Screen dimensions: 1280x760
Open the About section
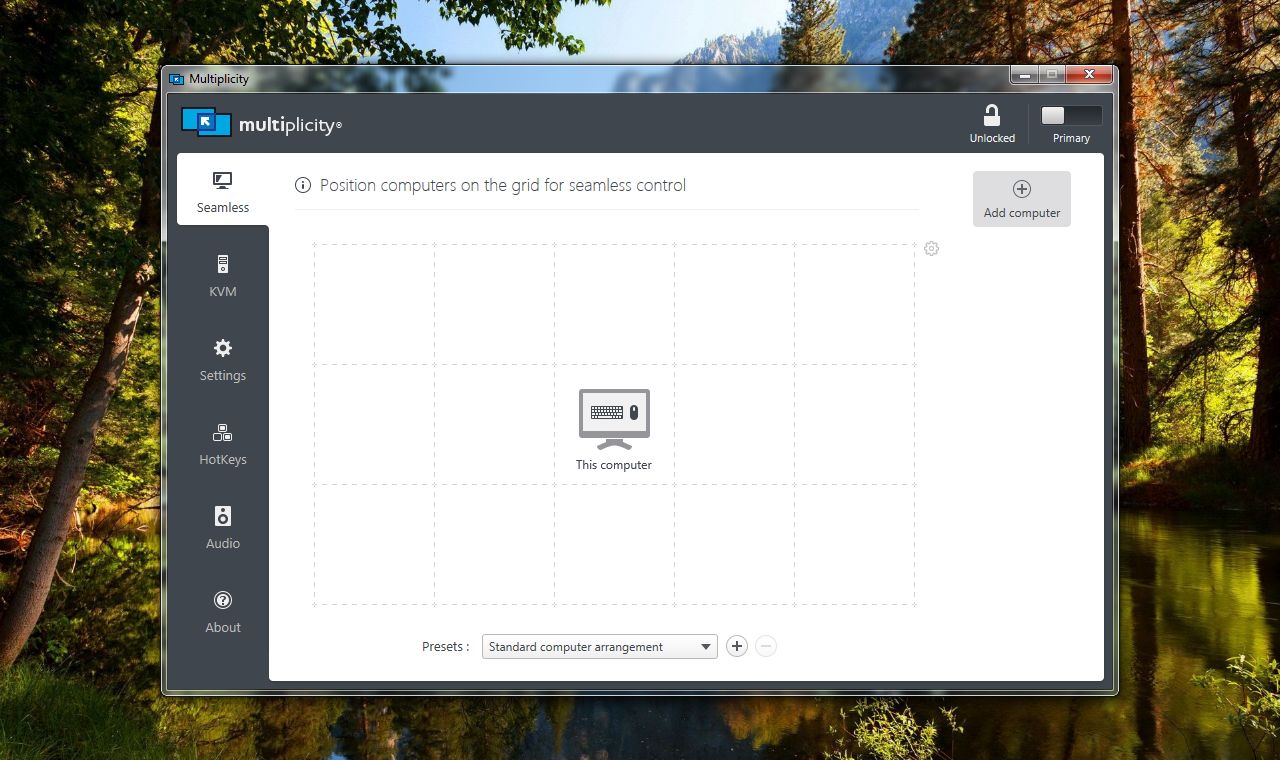(x=222, y=613)
